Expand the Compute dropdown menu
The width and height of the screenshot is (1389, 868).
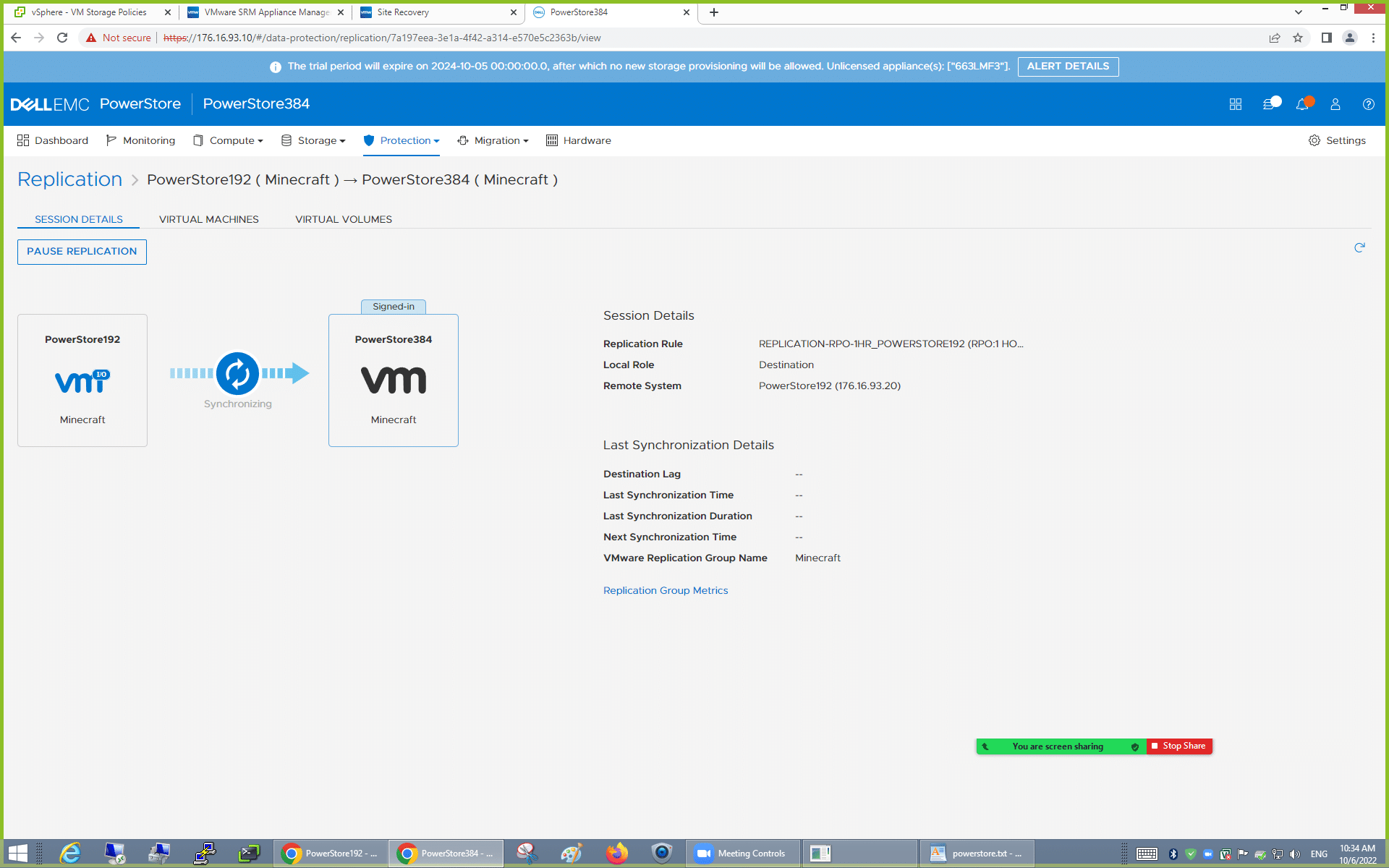click(228, 140)
